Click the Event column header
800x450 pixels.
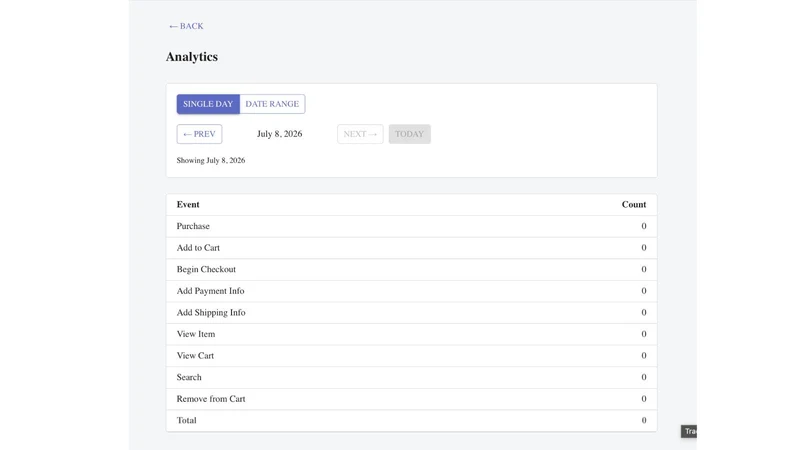tap(188, 205)
